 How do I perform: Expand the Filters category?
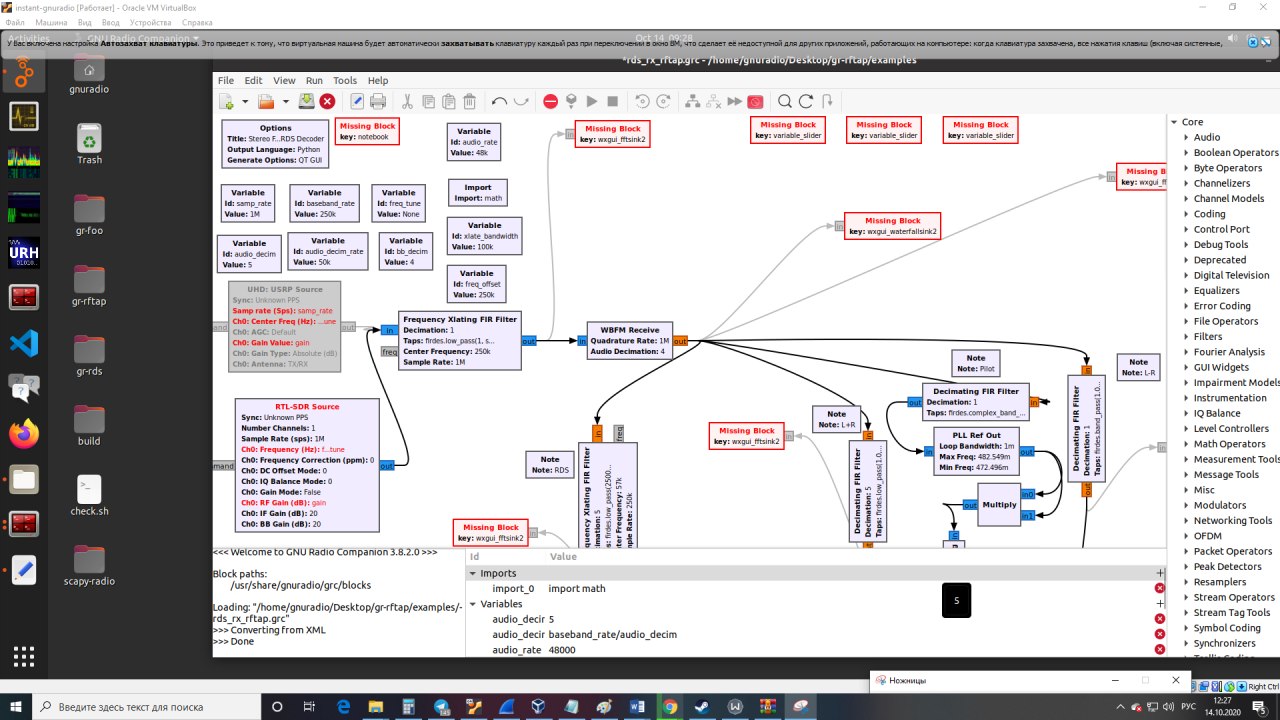point(1185,337)
